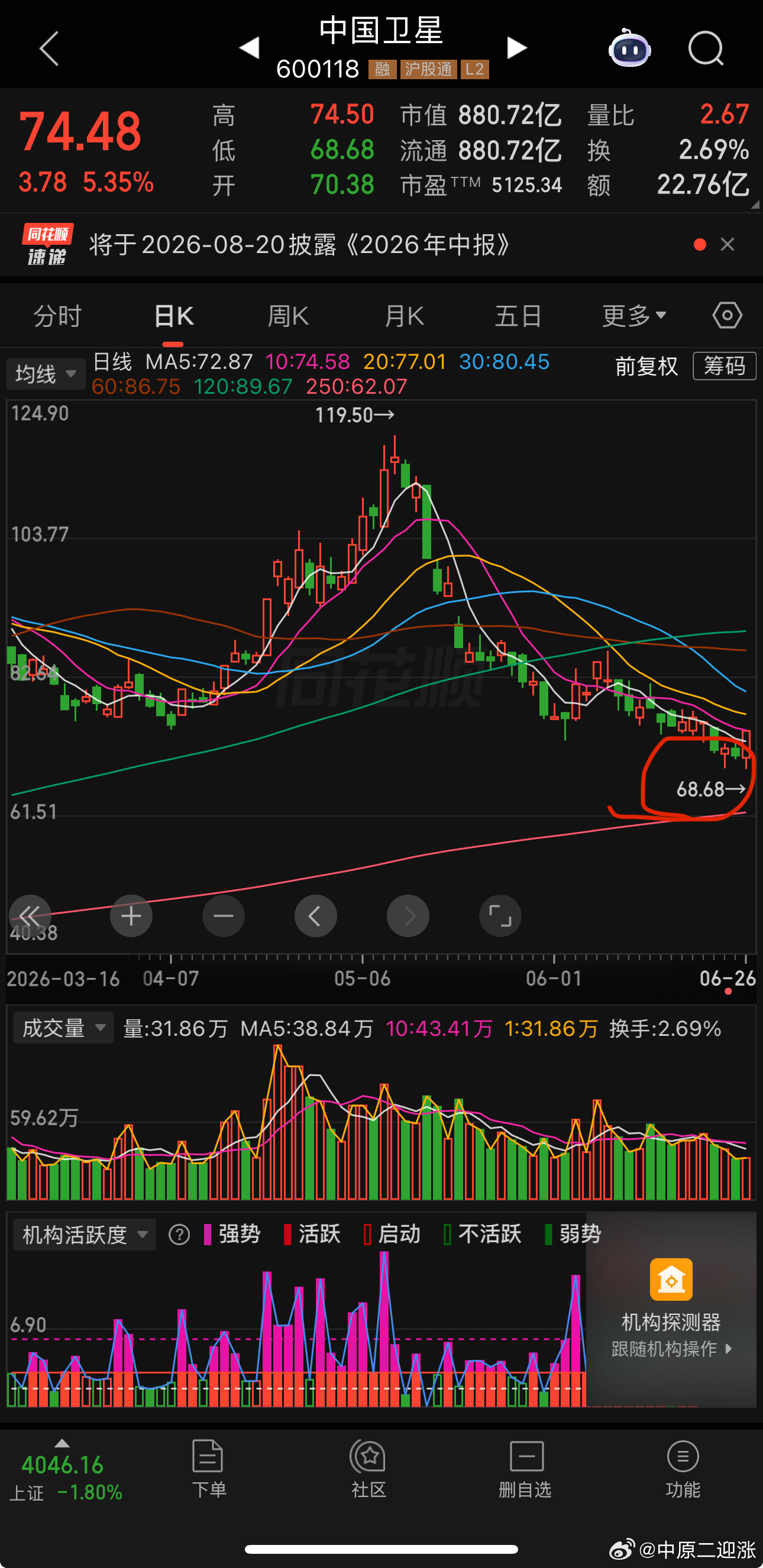Tap the 量:31.86万 volume readout
Image resolution: width=763 pixels, height=1568 pixels.
point(176,1028)
